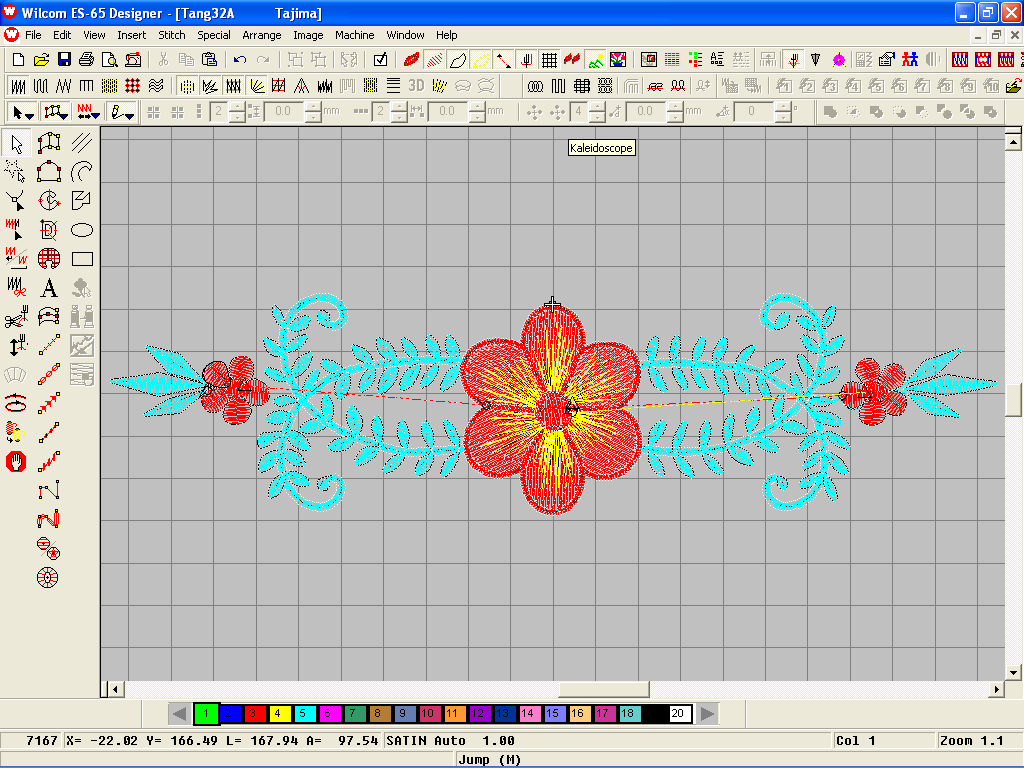This screenshot has height=768, width=1024.
Task: Select red color swatch number 3
Action: click(x=254, y=713)
